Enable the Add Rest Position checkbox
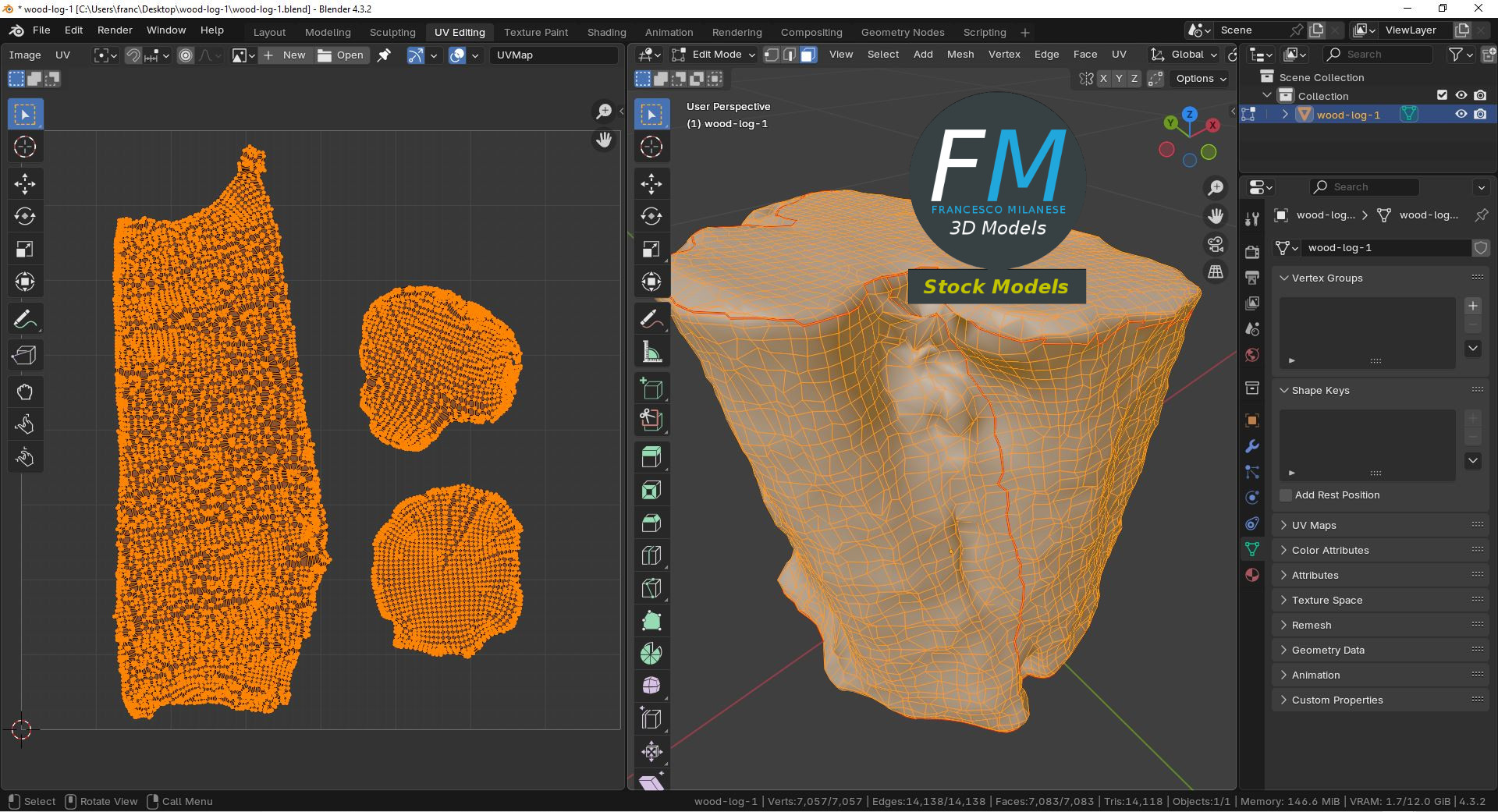Viewport: 1498px width, 812px height. (1286, 495)
